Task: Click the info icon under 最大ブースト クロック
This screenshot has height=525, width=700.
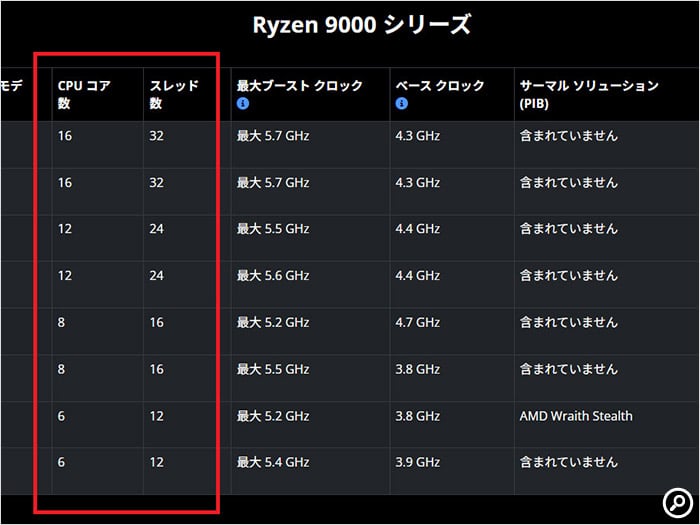Action: coord(243,104)
